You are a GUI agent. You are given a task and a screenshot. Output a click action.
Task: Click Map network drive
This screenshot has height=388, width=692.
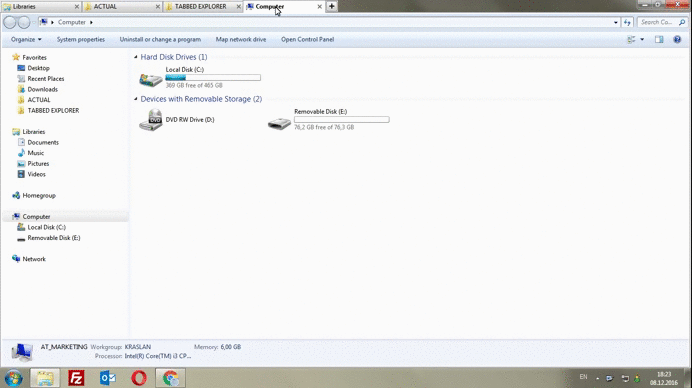(241, 39)
